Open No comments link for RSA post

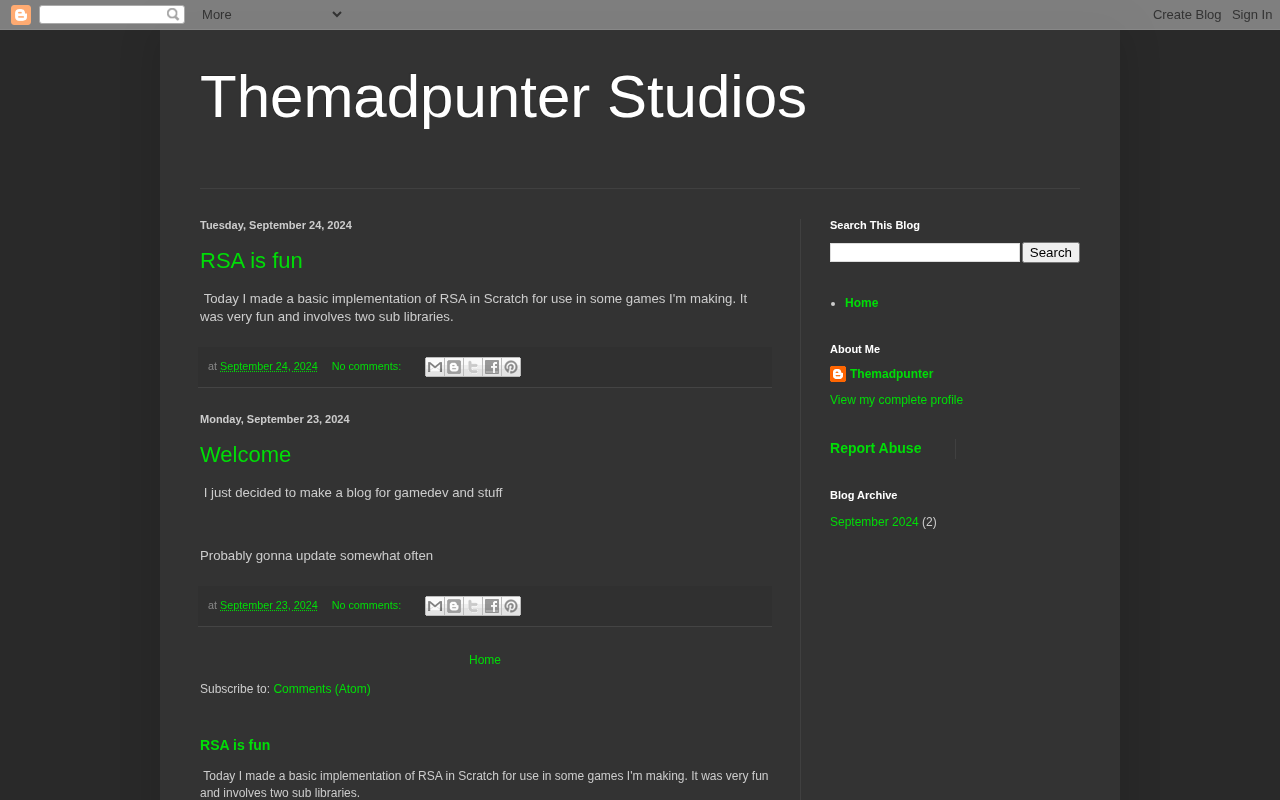point(366,366)
